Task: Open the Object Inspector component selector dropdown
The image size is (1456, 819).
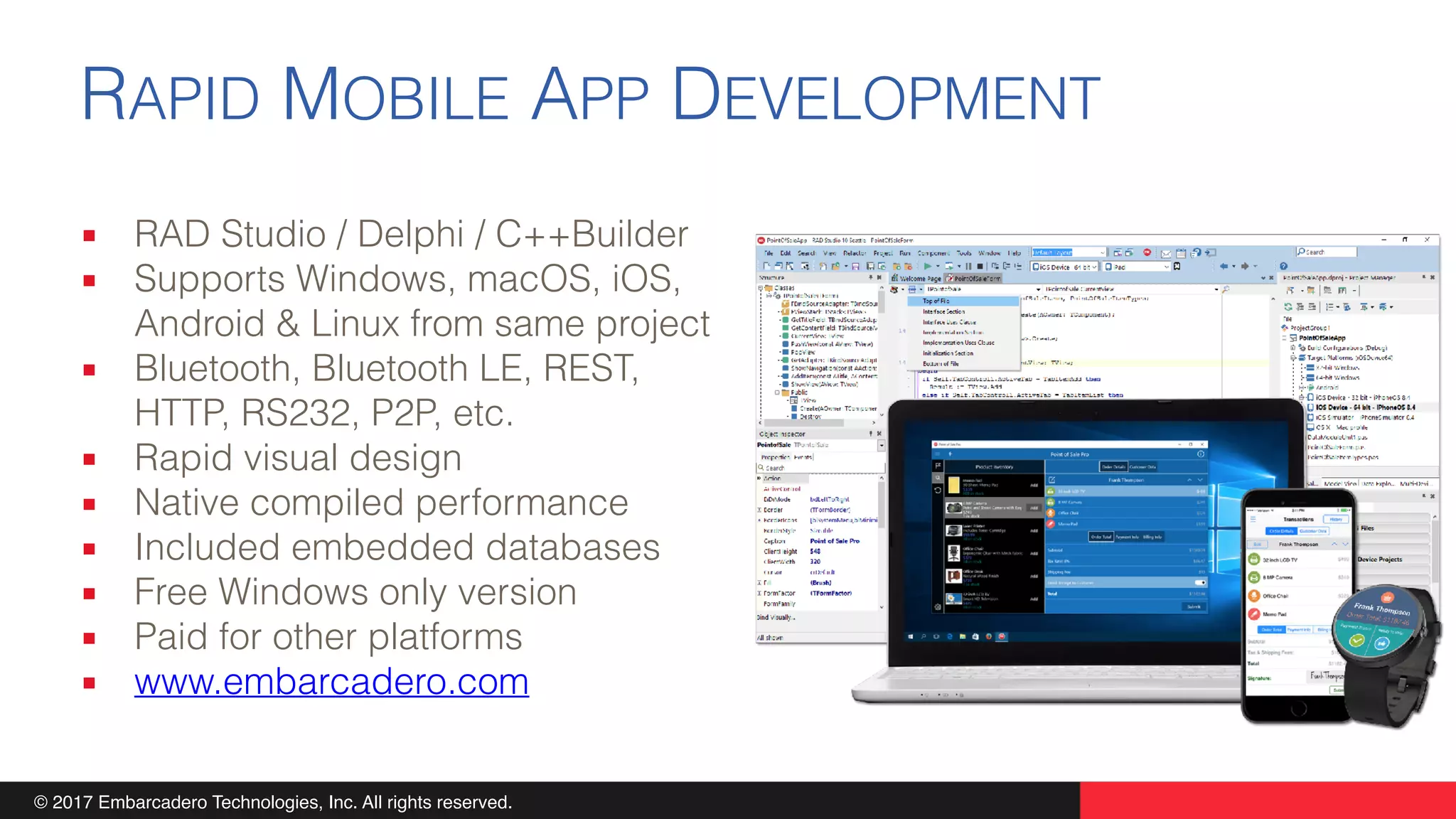Action: pos(882,445)
